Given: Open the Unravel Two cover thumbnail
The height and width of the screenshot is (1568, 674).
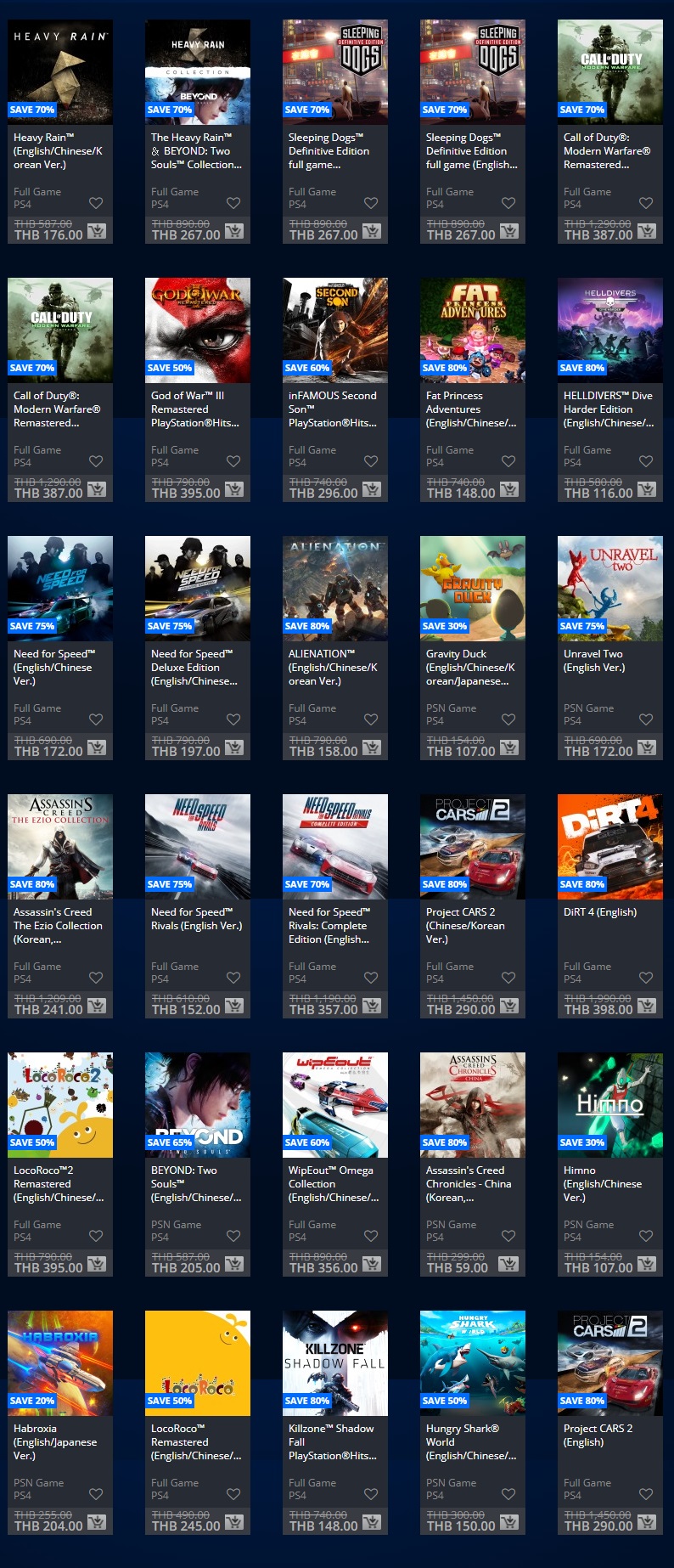Looking at the screenshot, I should 610,589.
